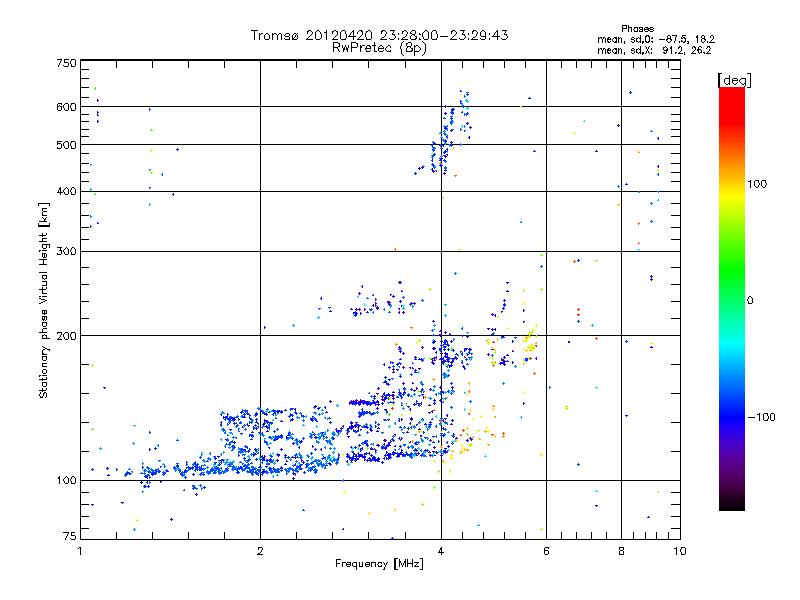Image resolution: width=800 pixels, height=600 pixels.
Task: Pick the black bottom end of the colorbar
Action: pyautogui.click(x=732, y=504)
